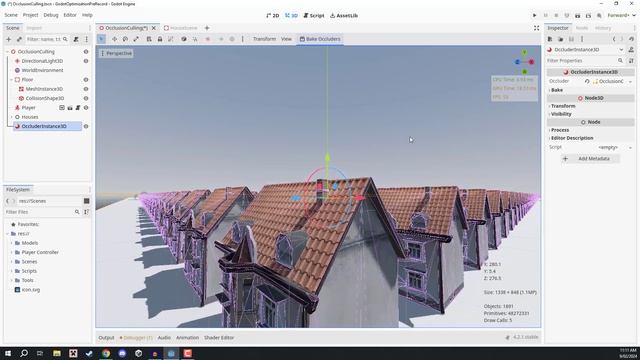Toggle visibility of CollisionShape3D node
This screenshot has width=640, height=360.
(86, 98)
